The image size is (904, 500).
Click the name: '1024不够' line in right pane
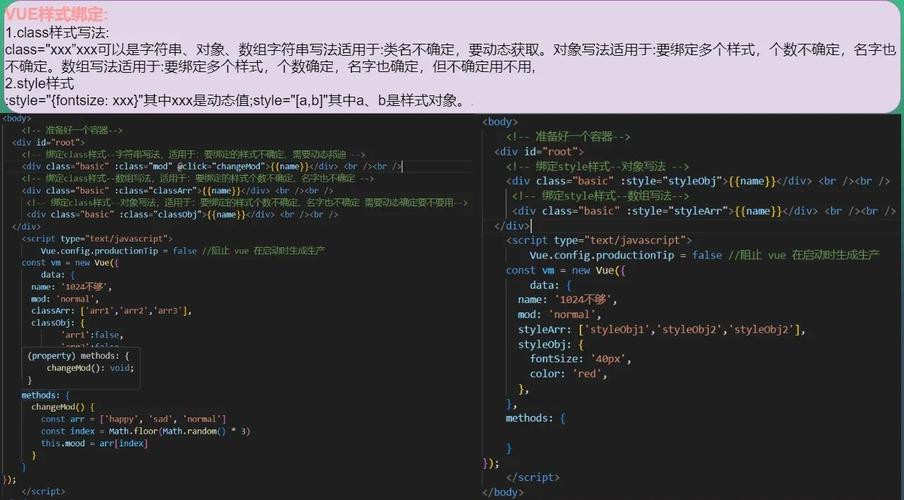click(567, 299)
